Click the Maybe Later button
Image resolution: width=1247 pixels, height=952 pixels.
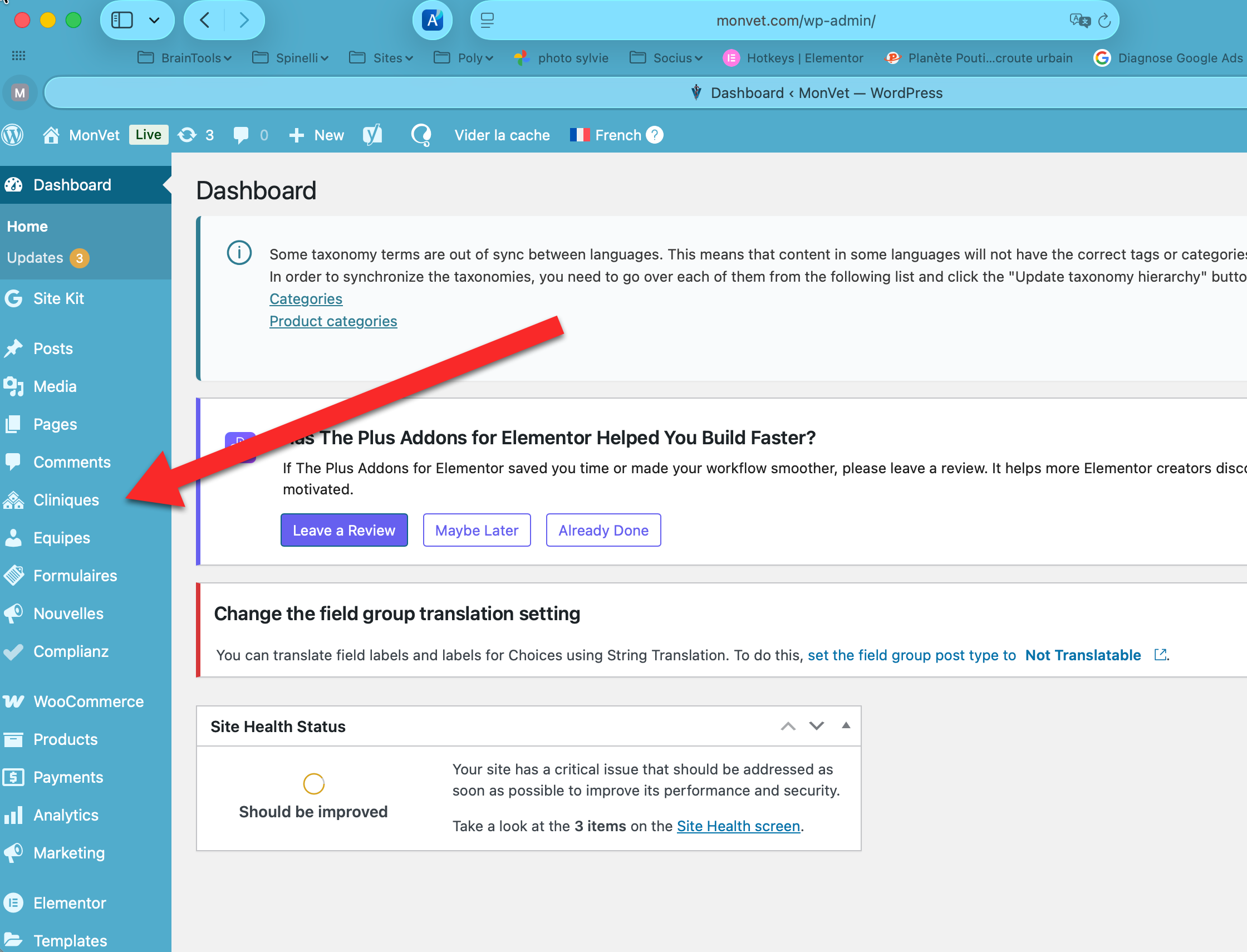477,531
